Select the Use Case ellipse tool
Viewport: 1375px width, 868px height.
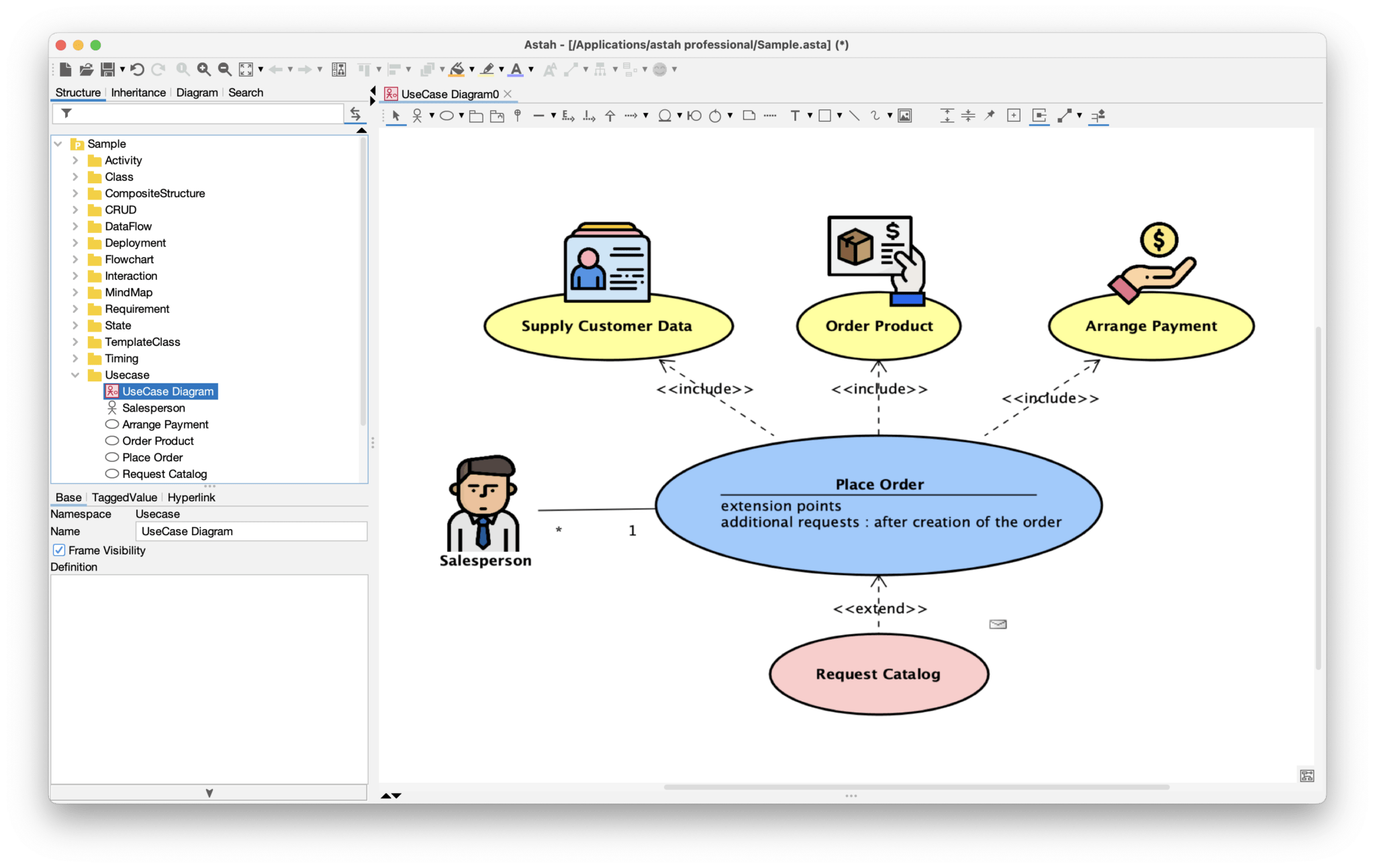click(446, 115)
